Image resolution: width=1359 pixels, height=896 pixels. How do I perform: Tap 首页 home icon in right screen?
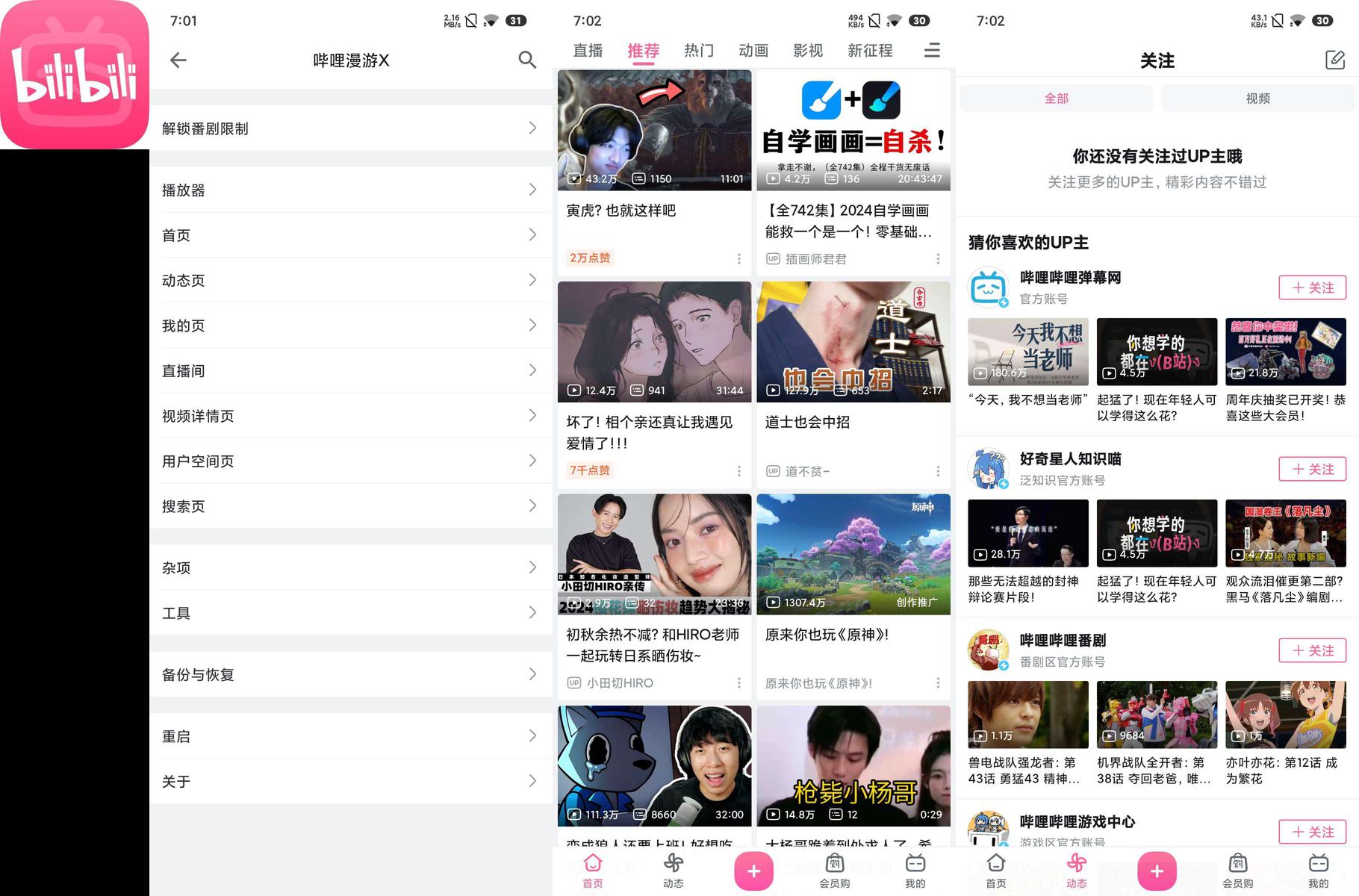[995, 871]
